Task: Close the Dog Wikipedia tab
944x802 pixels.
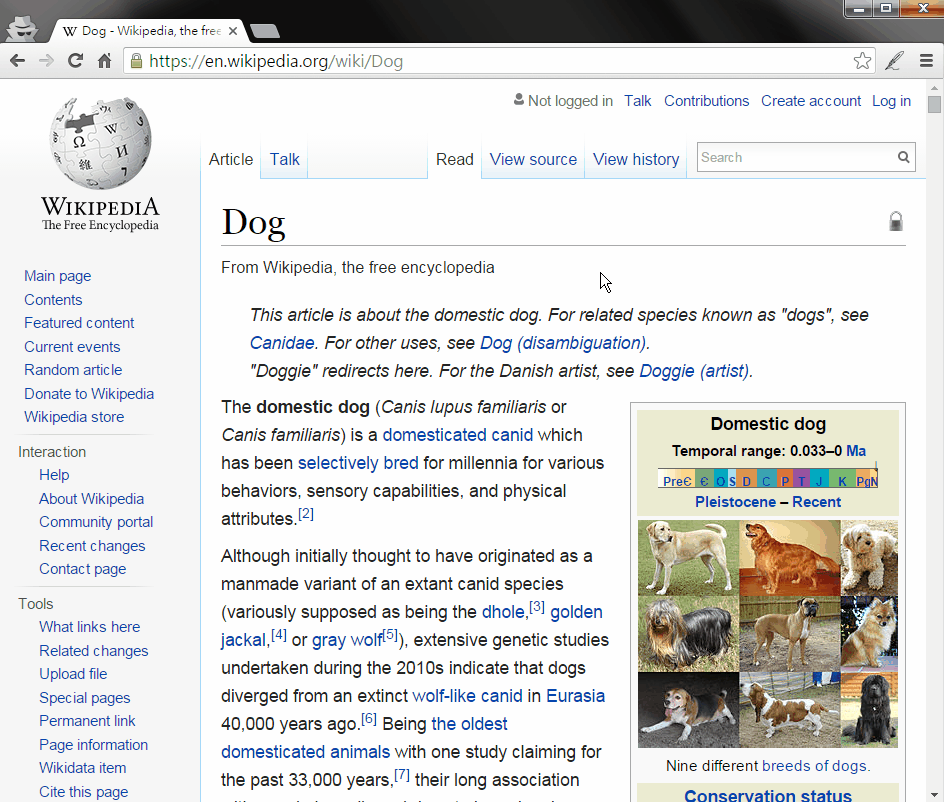Action: click(x=233, y=31)
